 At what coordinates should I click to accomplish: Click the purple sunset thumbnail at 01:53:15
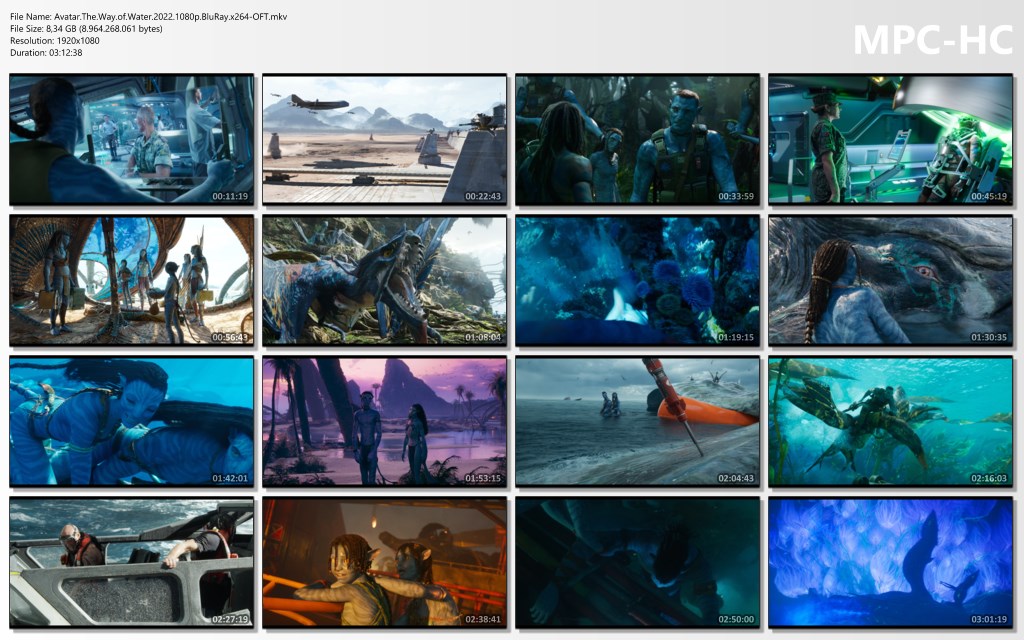coord(385,422)
